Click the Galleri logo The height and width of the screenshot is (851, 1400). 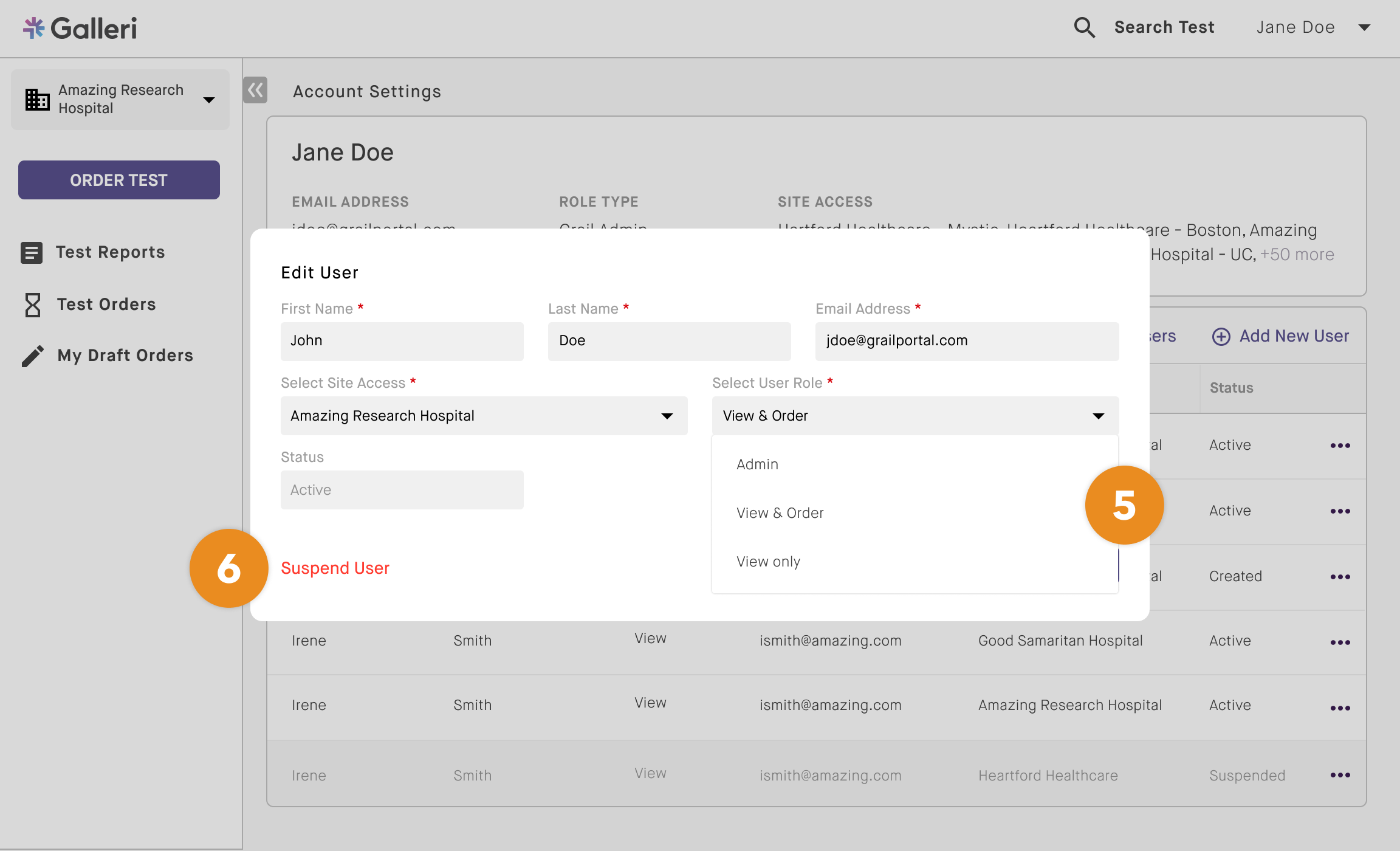(x=80, y=28)
